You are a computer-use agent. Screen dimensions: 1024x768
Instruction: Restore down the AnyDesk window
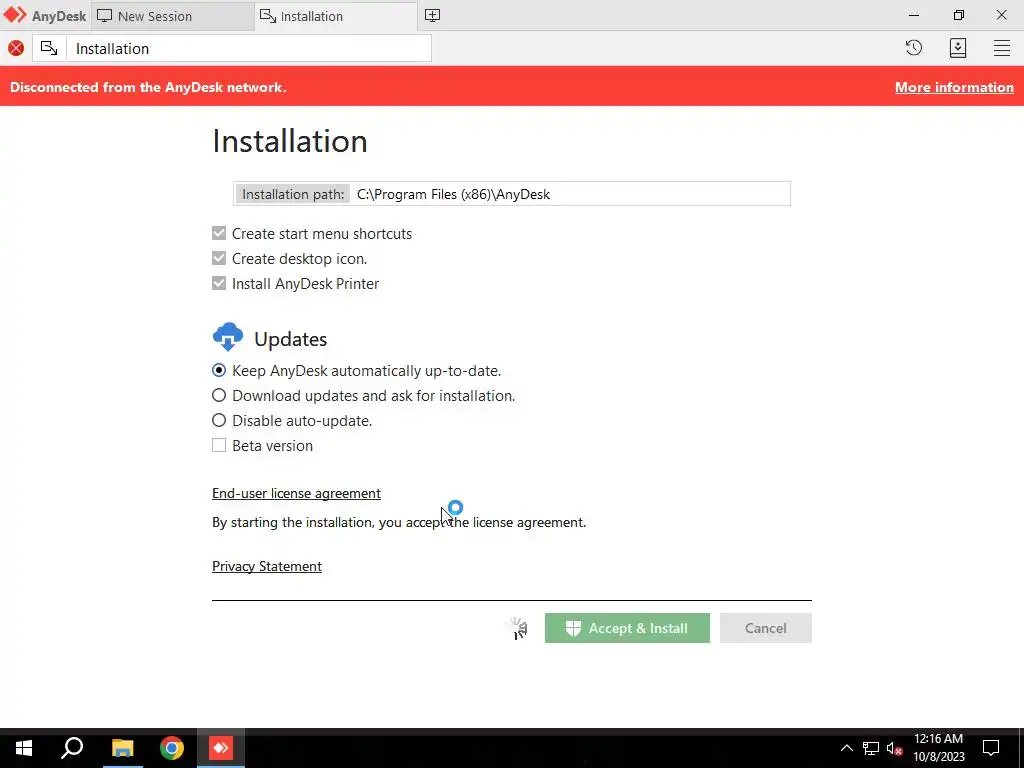click(958, 15)
